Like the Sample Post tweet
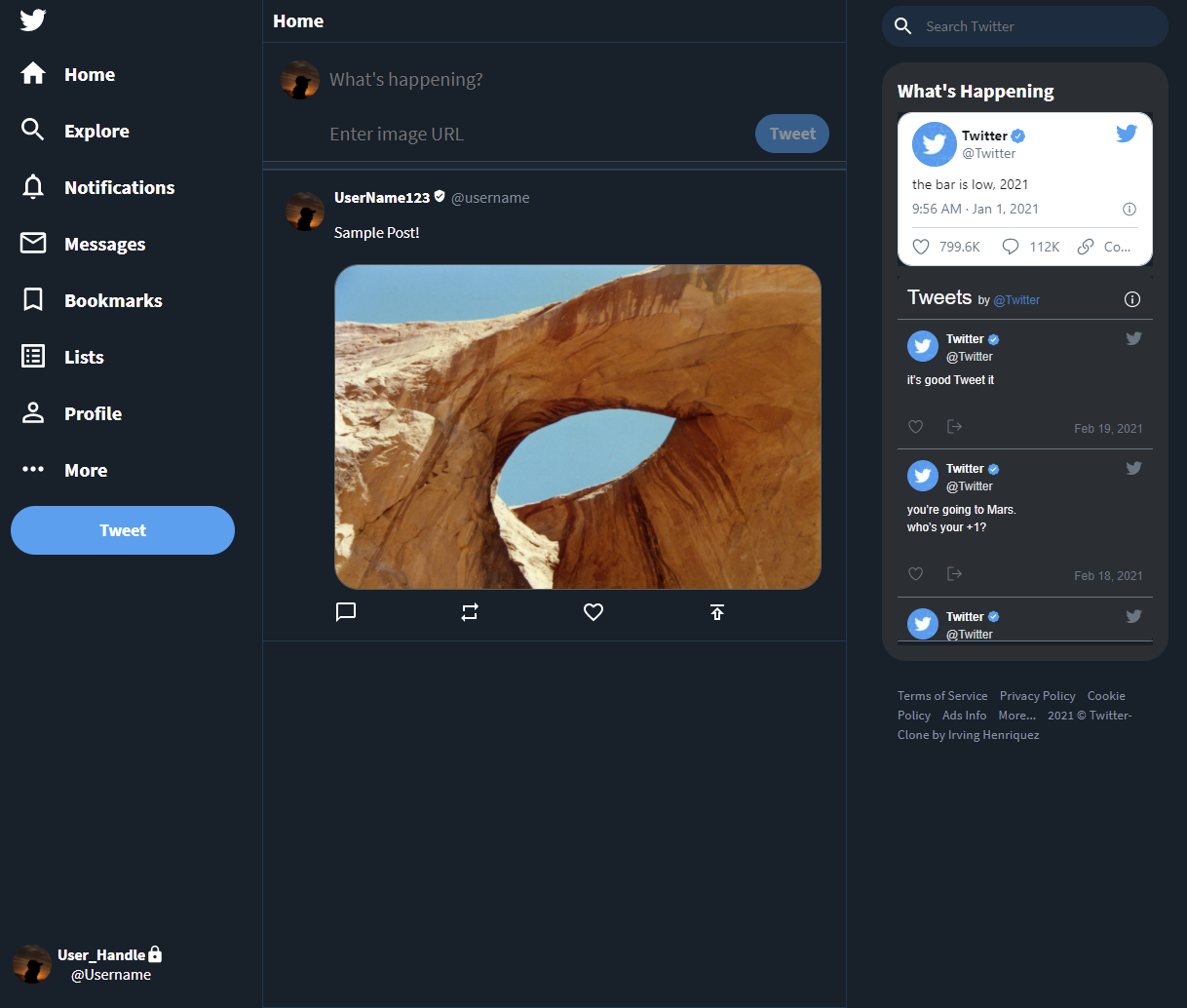The image size is (1187, 1008). coord(593,612)
